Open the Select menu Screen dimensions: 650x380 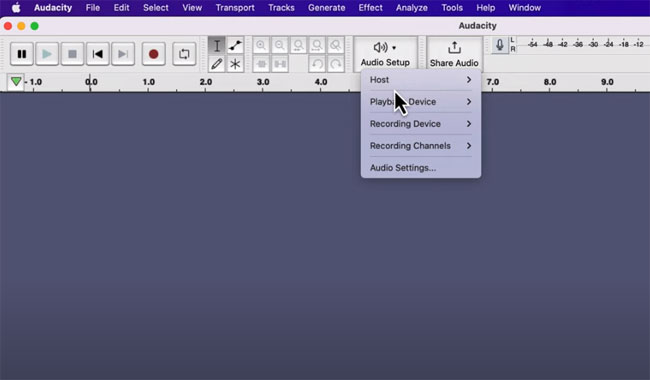tap(155, 8)
